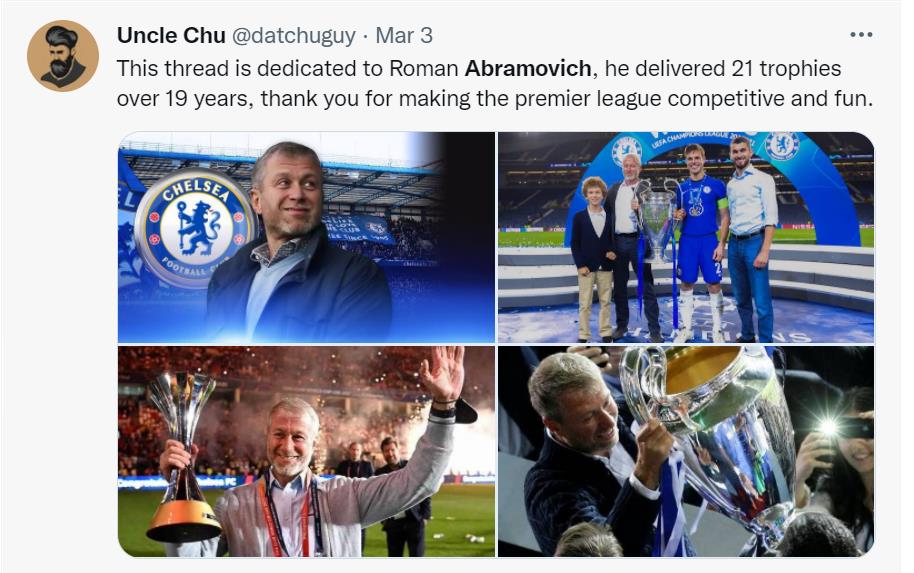Open bottom-right photo of large silver cup
The image size is (914, 573).
(686, 451)
